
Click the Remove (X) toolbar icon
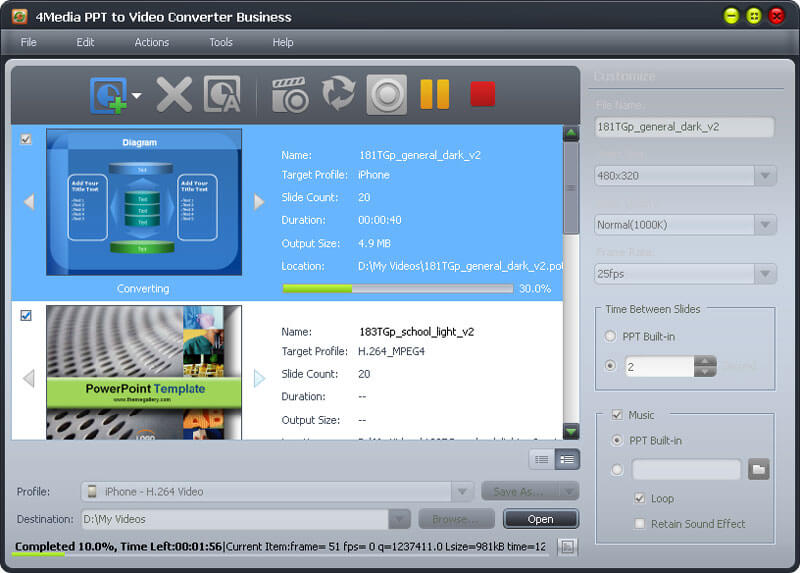(174, 95)
